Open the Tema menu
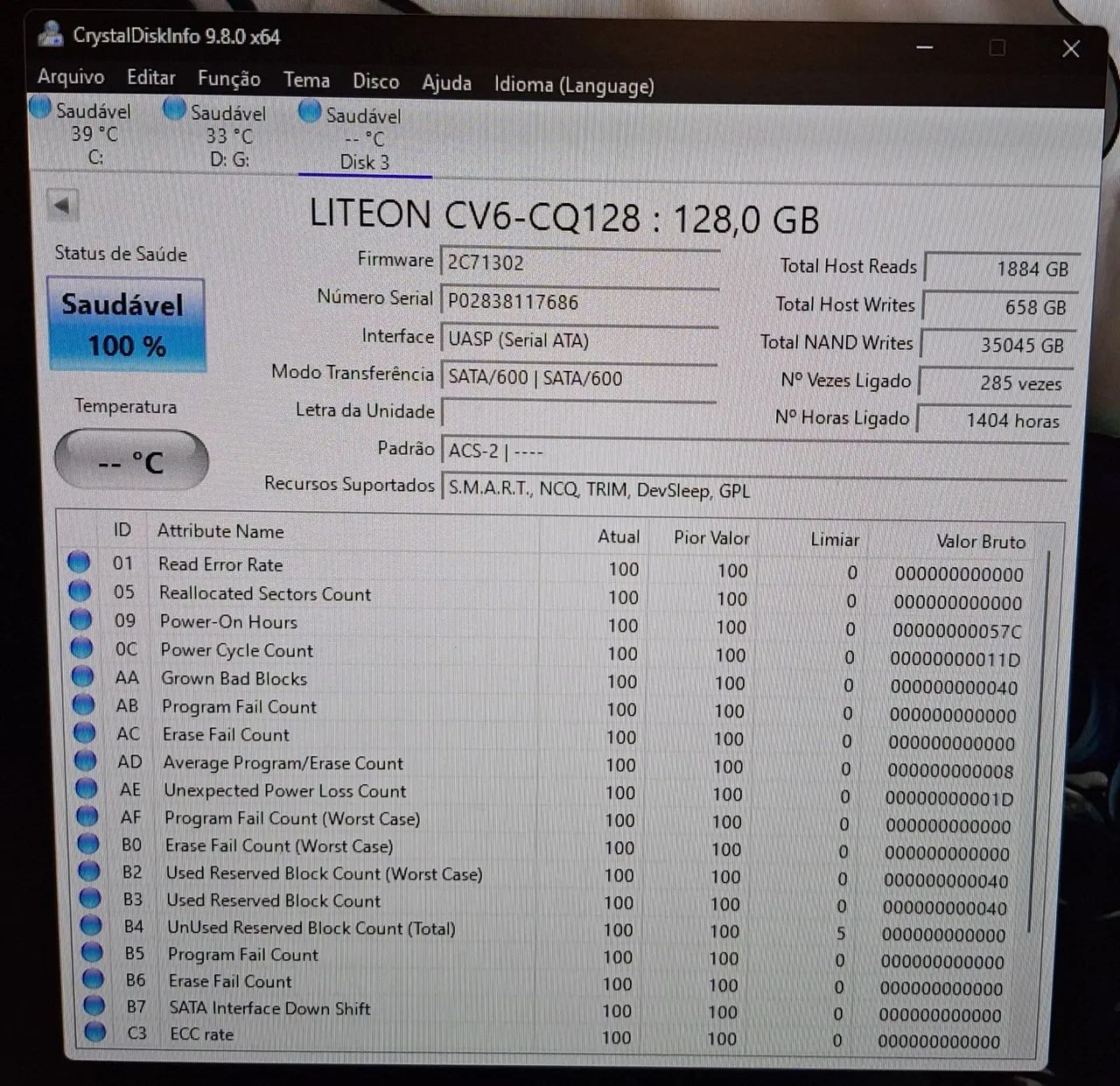The width and height of the screenshot is (1120, 1086). coord(306,80)
